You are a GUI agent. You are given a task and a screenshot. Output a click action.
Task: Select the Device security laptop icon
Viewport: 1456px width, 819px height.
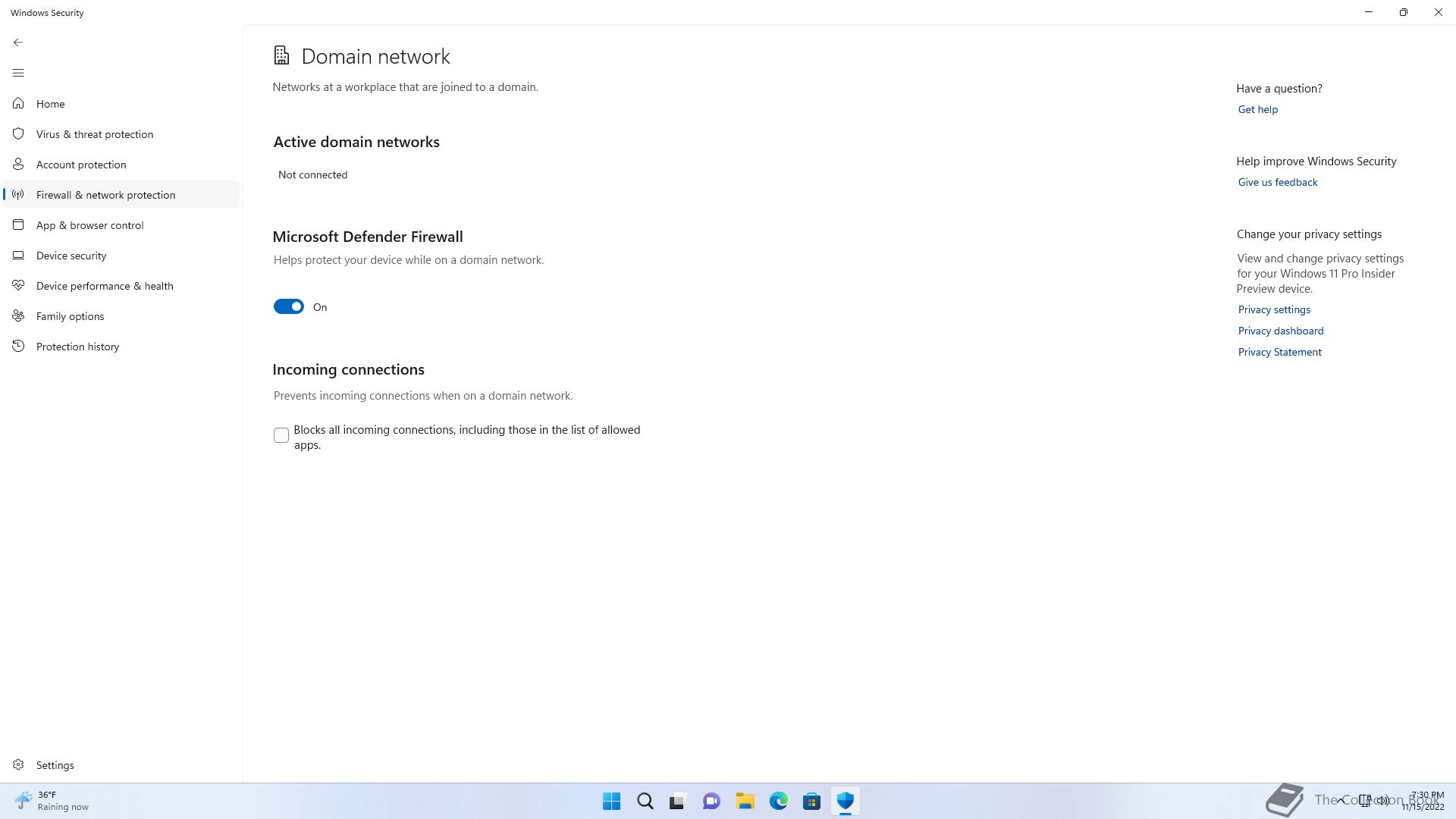pyautogui.click(x=18, y=255)
